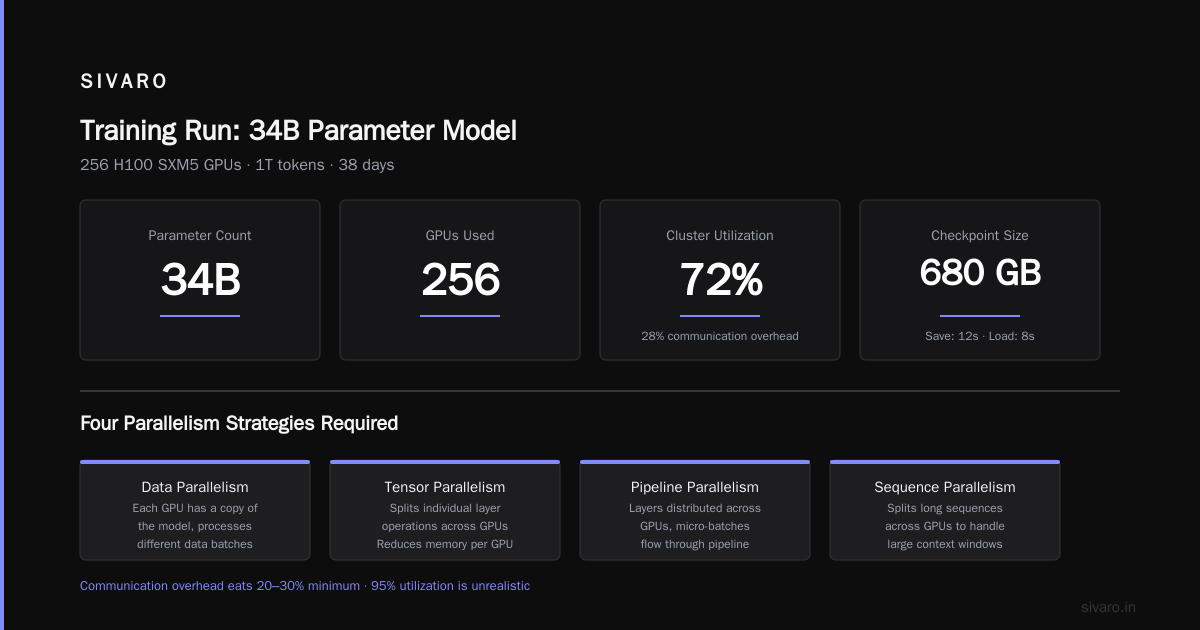Click 'flow through pipeline' text
Image resolution: width=1200 pixels, height=630 pixels.
(x=695, y=544)
